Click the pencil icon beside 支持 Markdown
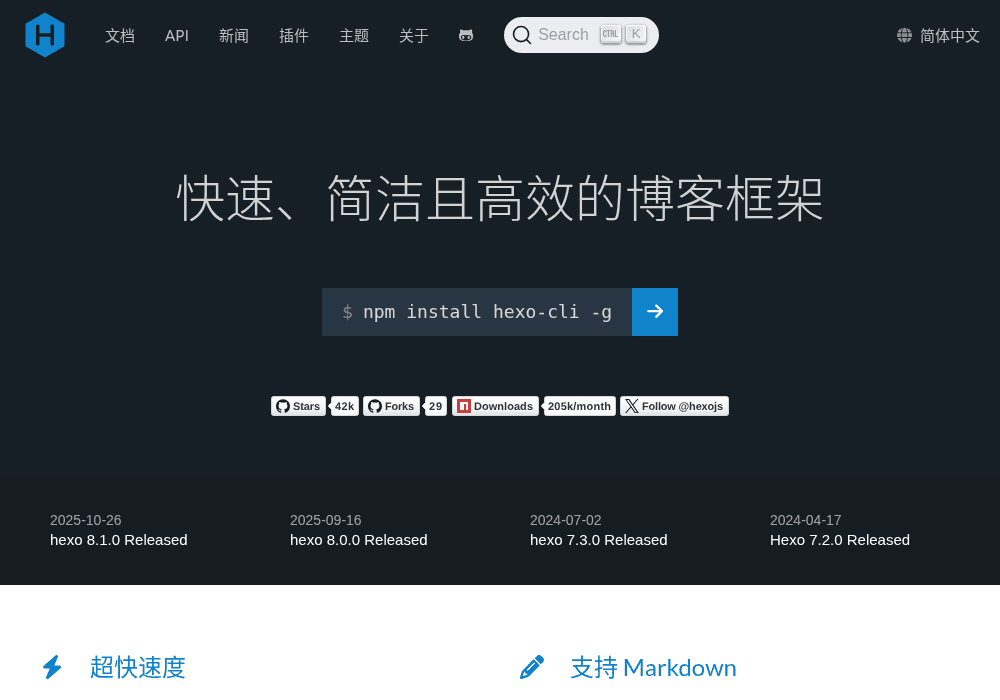 (x=532, y=667)
